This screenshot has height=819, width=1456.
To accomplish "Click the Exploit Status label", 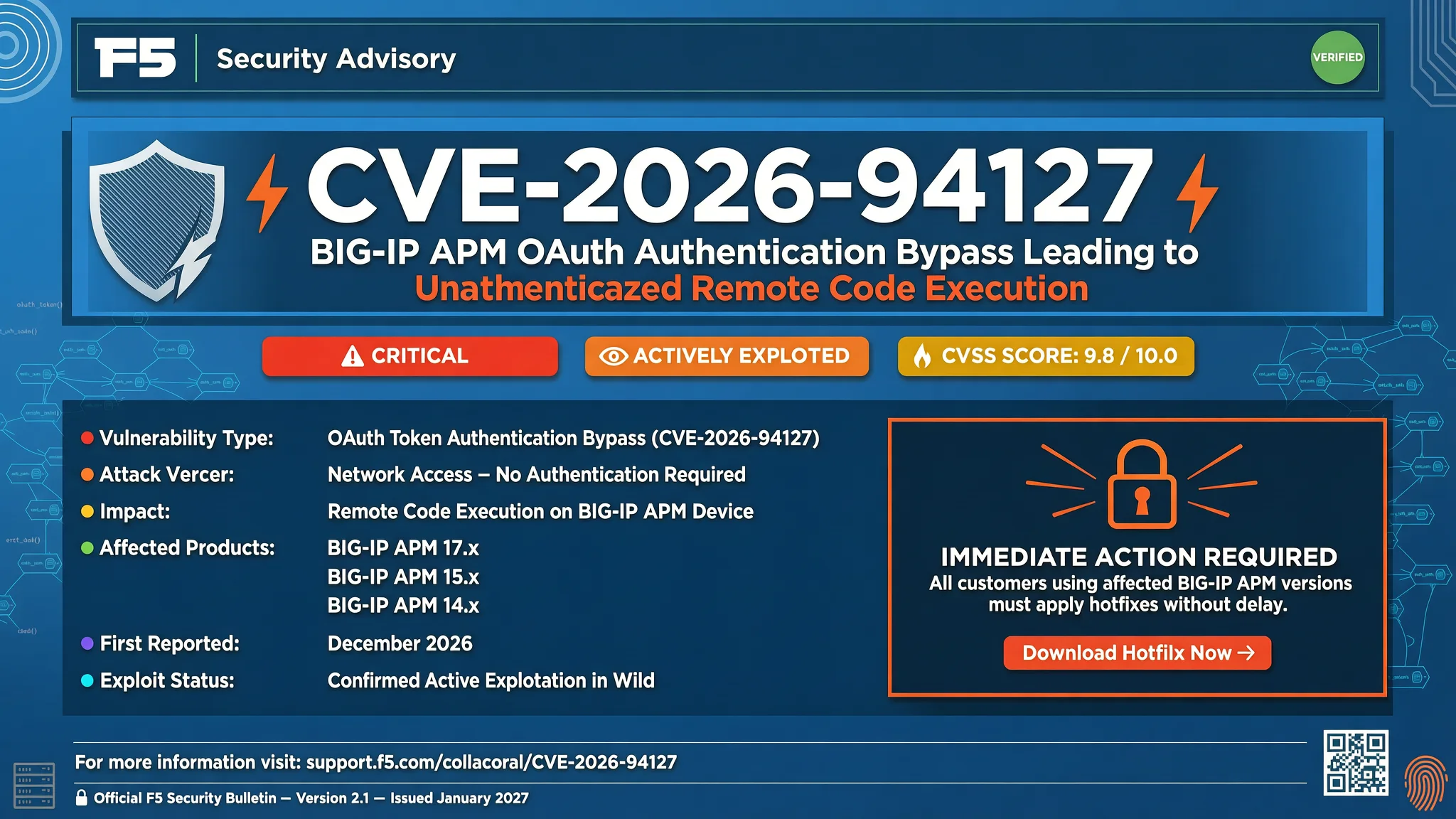I will tap(167, 681).
